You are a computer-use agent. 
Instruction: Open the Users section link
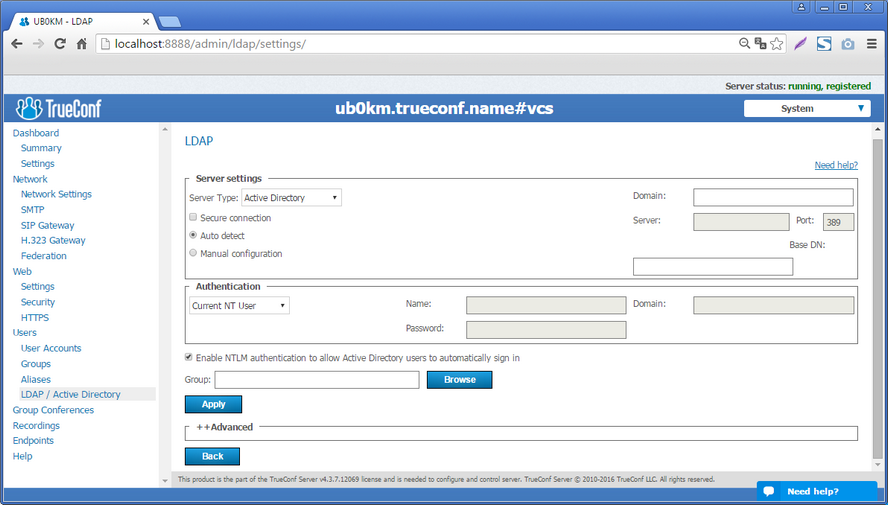tap(24, 333)
